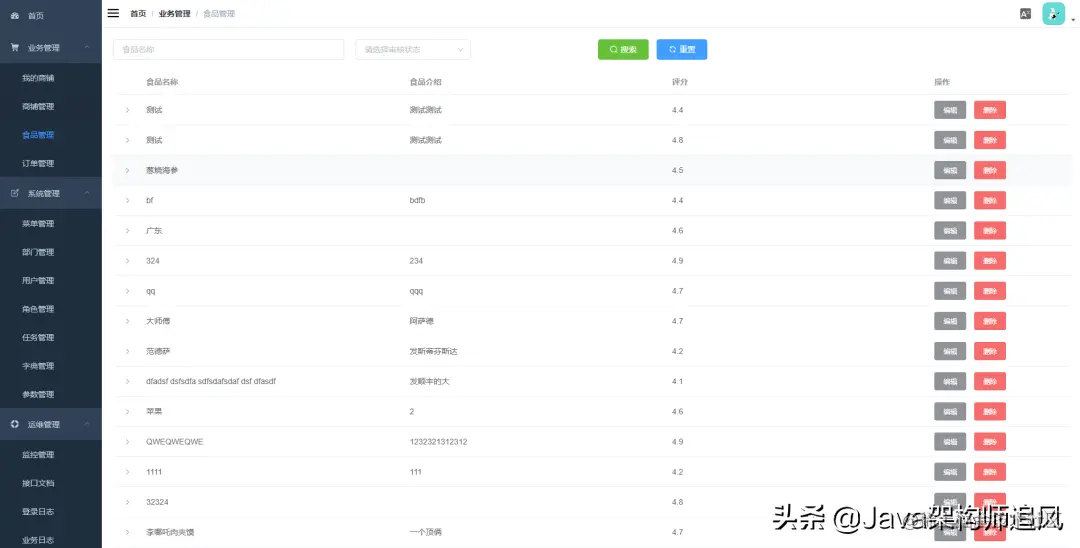This screenshot has height=548, width=1080.
Task: Edit the QWEQWEQWE row
Action: (950, 442)
